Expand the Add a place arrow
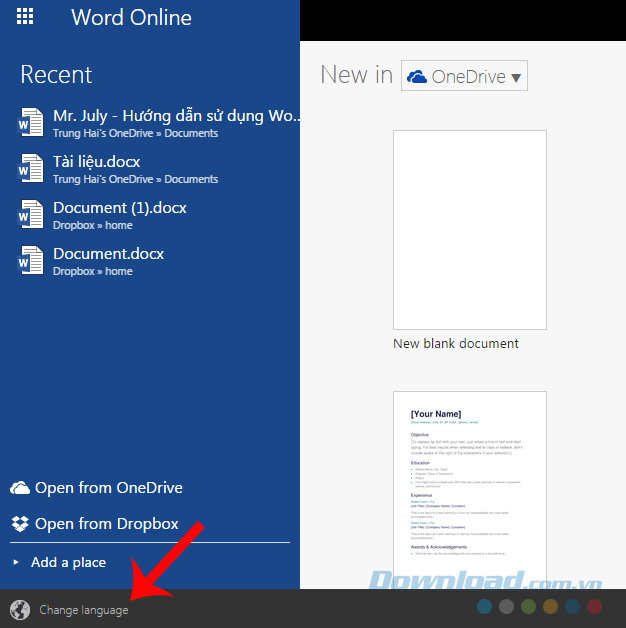 coord(16,562)
